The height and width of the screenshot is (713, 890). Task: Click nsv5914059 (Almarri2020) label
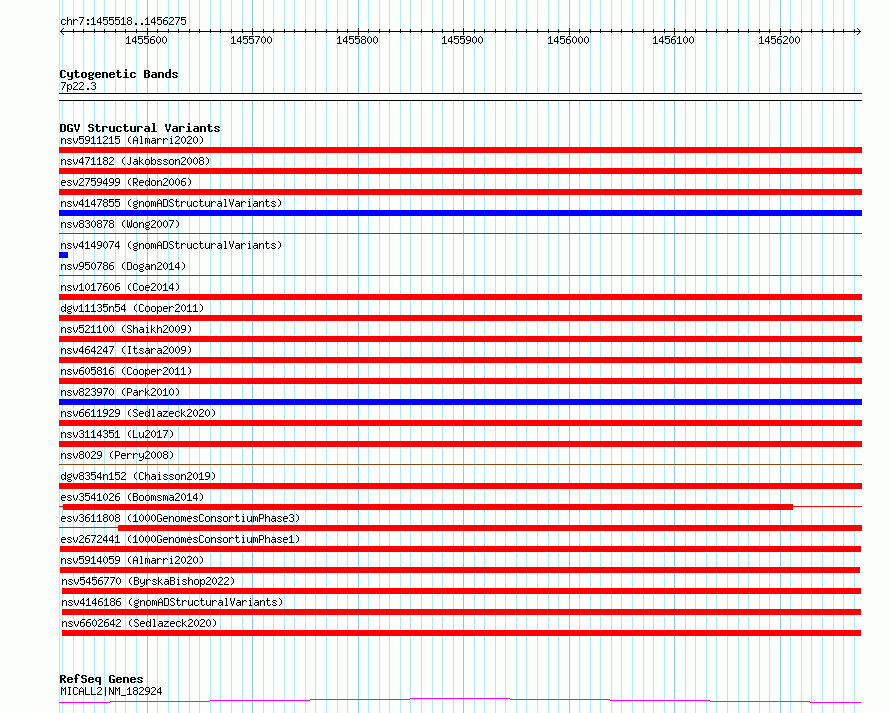tap(132, 560)
